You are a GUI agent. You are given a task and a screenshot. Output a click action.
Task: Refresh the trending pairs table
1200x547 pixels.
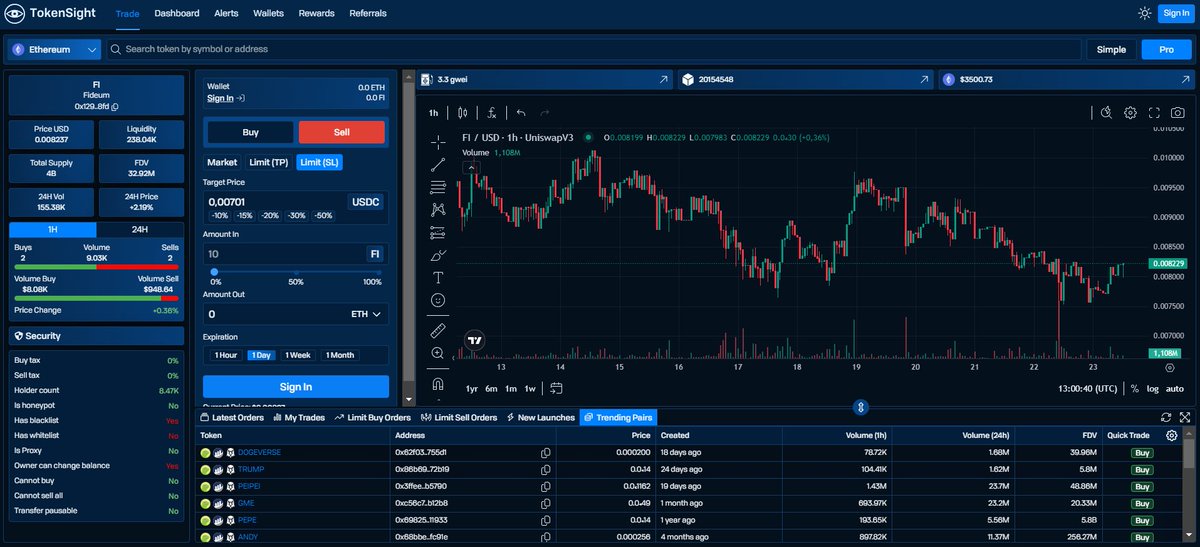[x=1166, y=417]
